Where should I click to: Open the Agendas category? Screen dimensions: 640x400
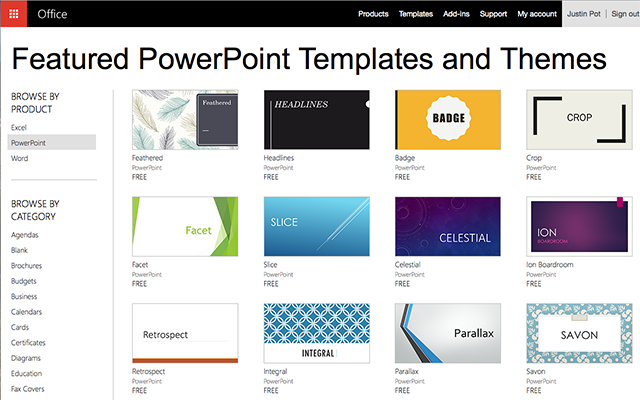pos(24,235)
